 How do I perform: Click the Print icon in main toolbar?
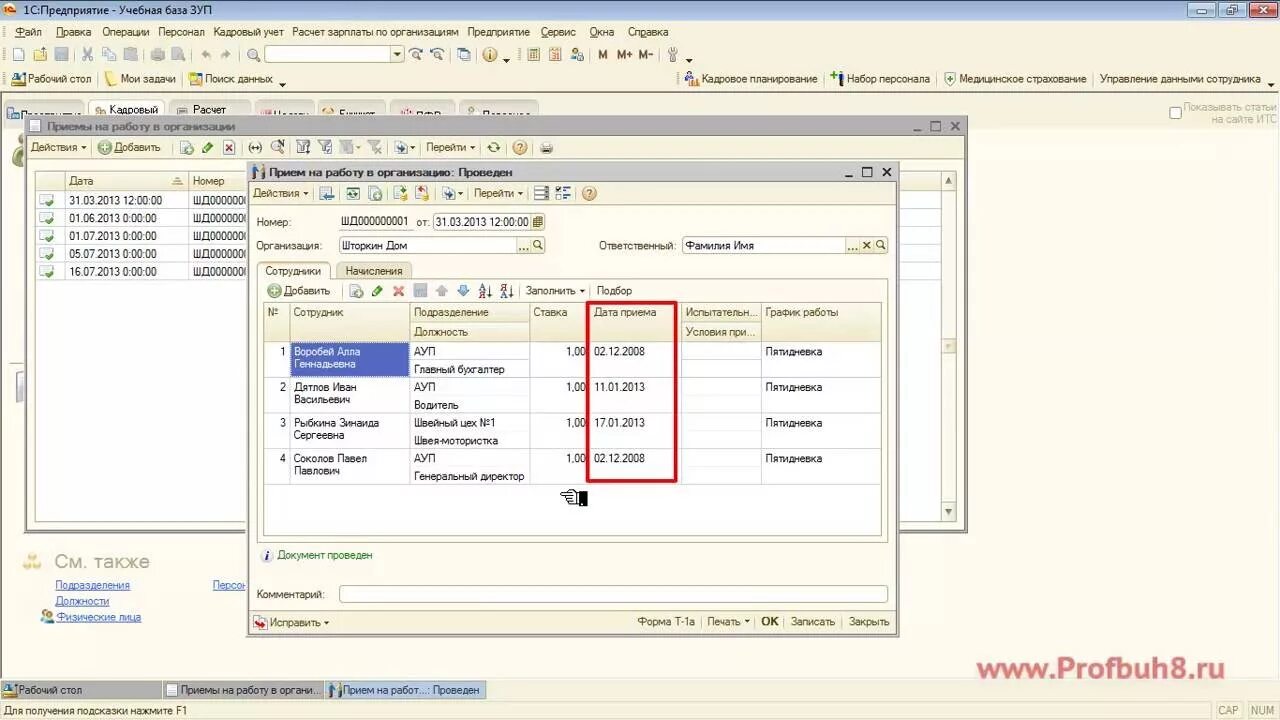point(157,55)
